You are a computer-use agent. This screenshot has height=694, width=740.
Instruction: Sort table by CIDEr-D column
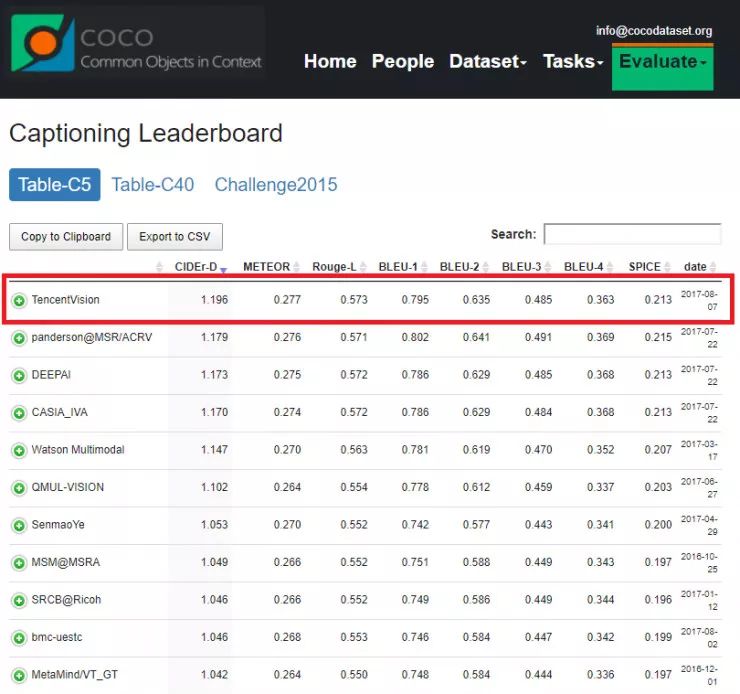click(x=201, y=267)
